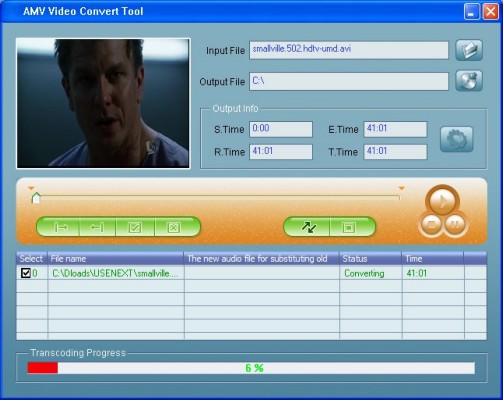Screen dimensions: 503x400
Task: Click the R.Time field
Action: [281, 152]
